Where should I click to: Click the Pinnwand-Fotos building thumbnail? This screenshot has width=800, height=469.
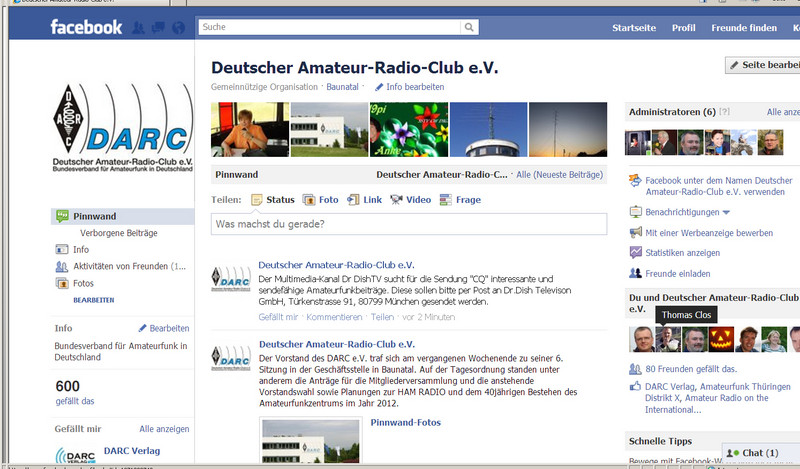tap(311, 441)
